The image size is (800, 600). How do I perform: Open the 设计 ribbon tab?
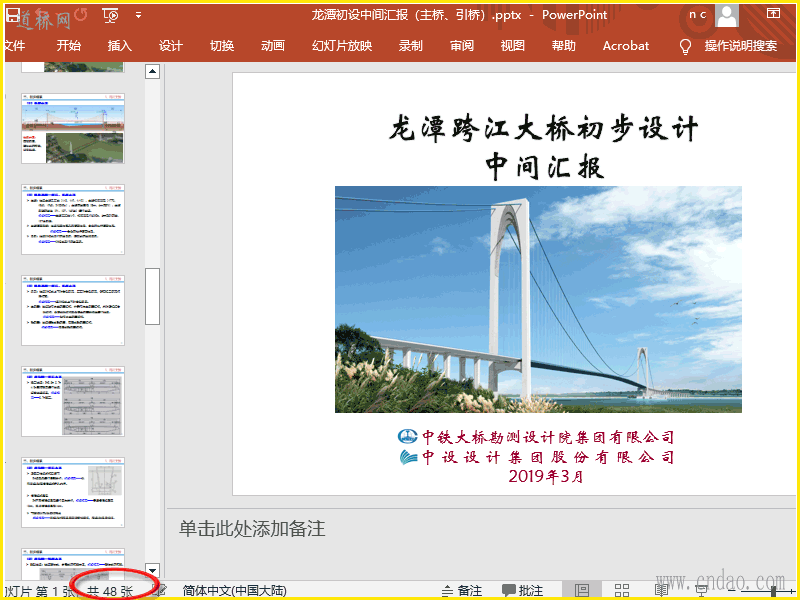tap(170, 45)
